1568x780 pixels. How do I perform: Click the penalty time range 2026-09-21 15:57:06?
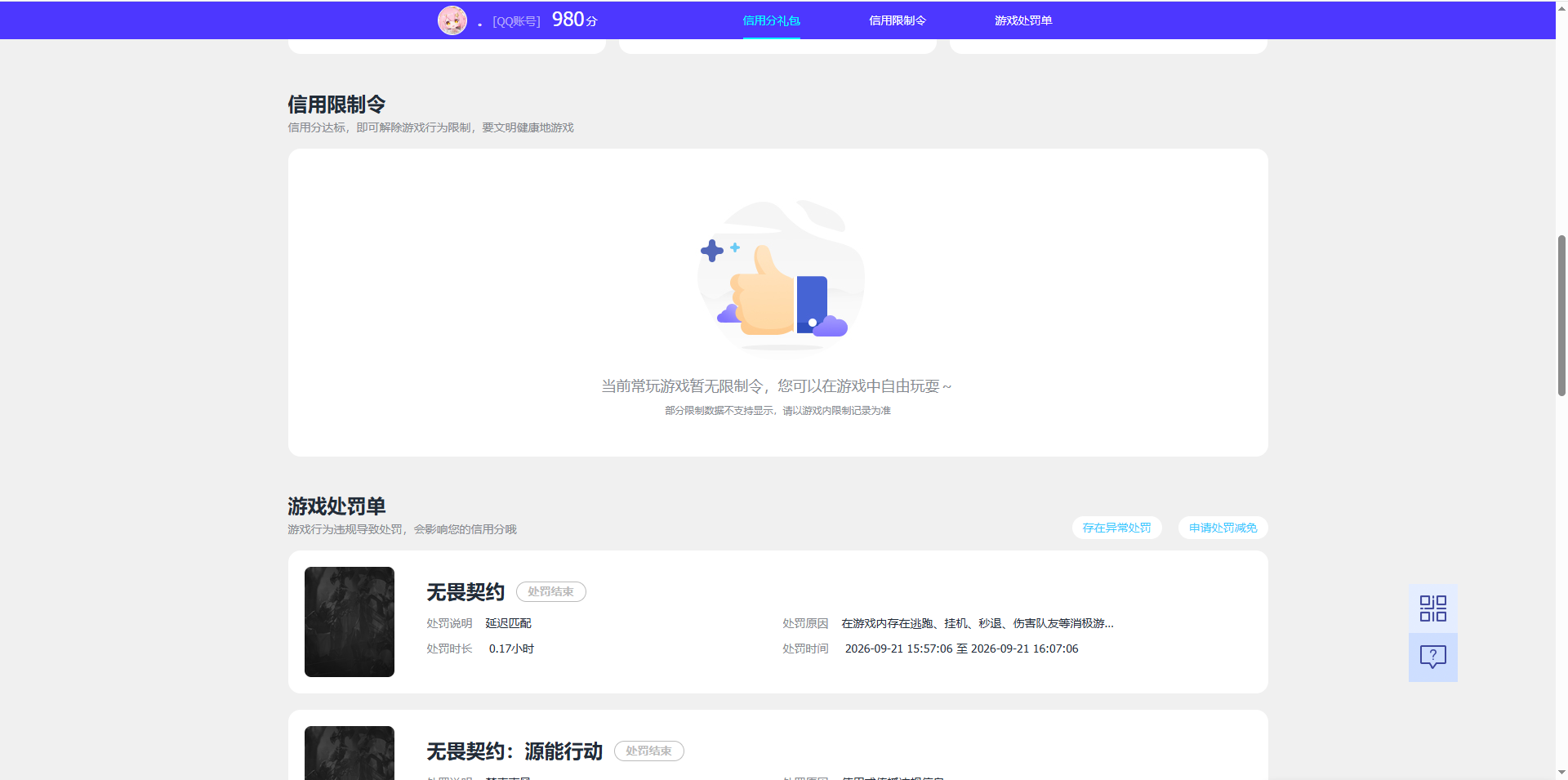coord(961,649)
